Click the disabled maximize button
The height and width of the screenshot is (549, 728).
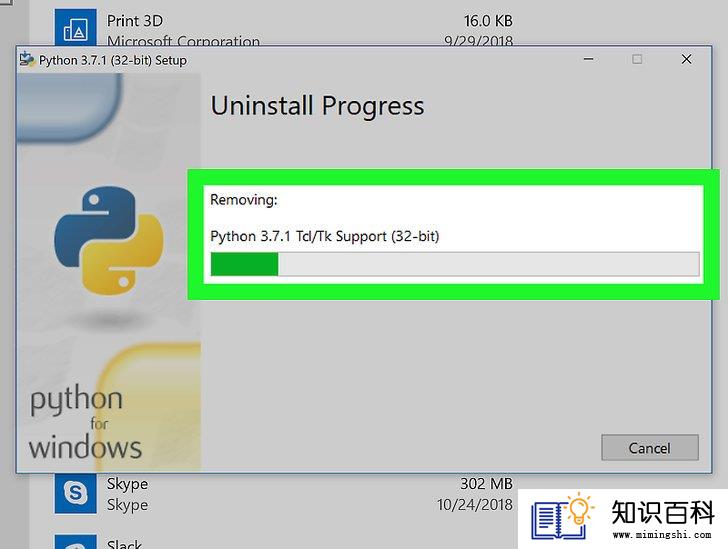point(637,59)
